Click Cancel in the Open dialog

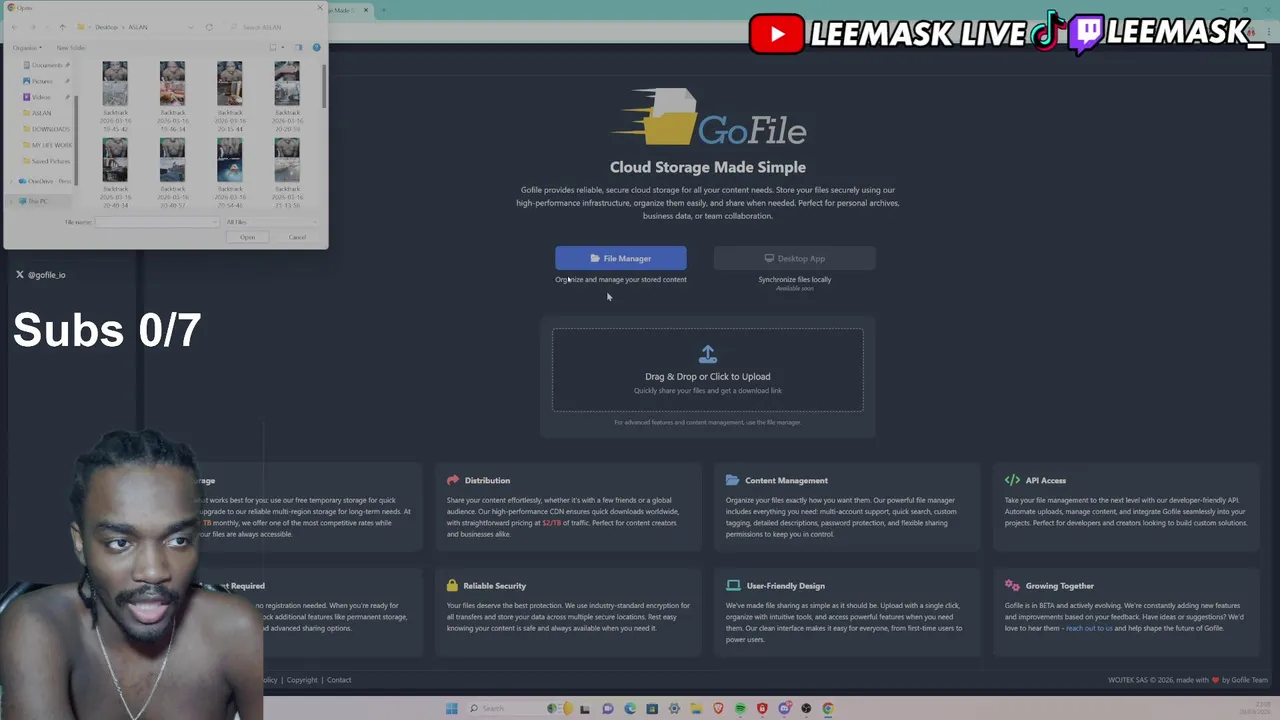pyautogui.click(x=297, y=237)
